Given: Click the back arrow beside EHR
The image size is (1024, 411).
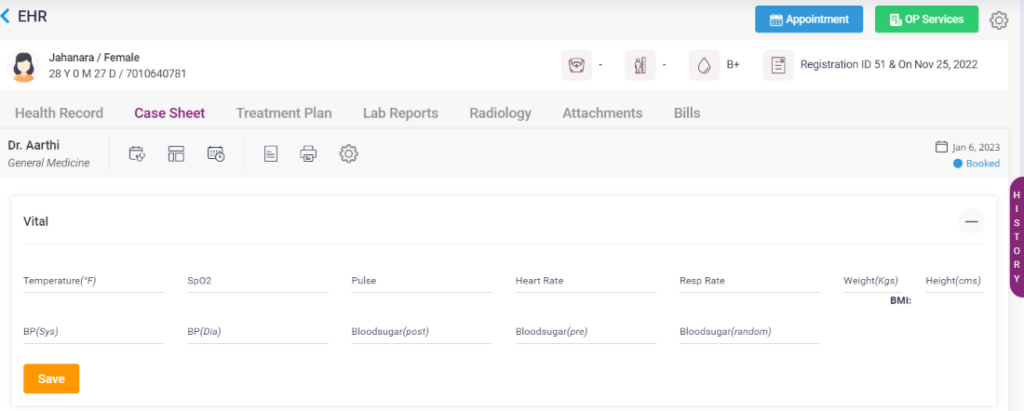Looking at the screenshot, I should click(x=6, y=16).
